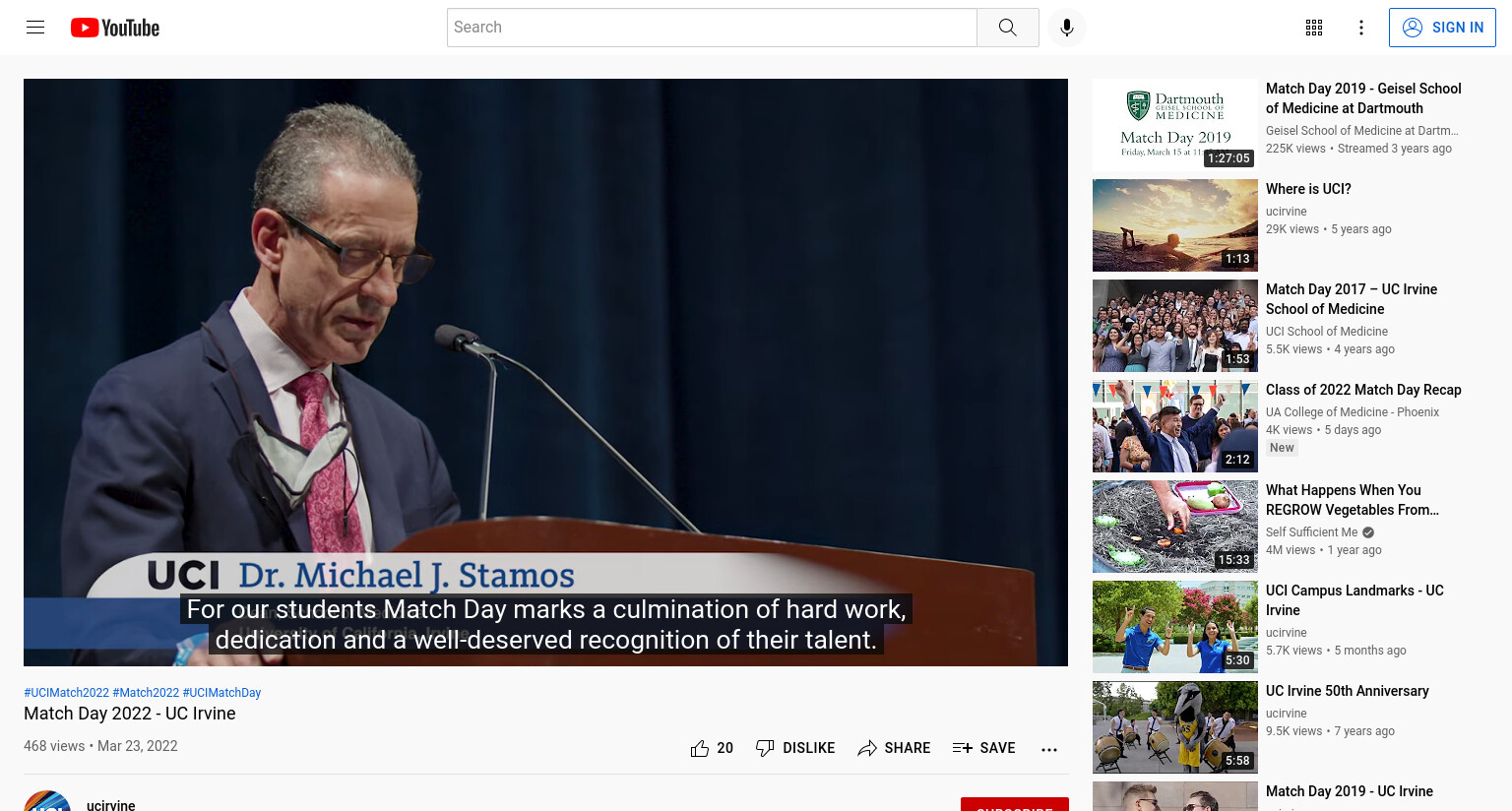1512x811 pixels.
Task: Open Dartmouth Match Day 2019 thumbnail
Action: [1175, 125]
